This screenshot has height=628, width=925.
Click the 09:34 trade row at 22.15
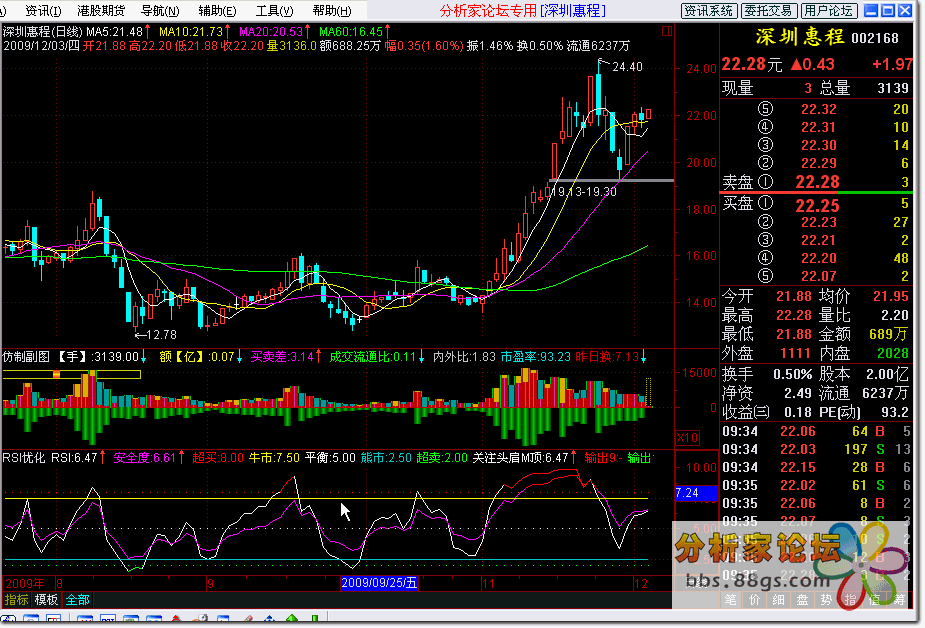(x=816, y=467)
